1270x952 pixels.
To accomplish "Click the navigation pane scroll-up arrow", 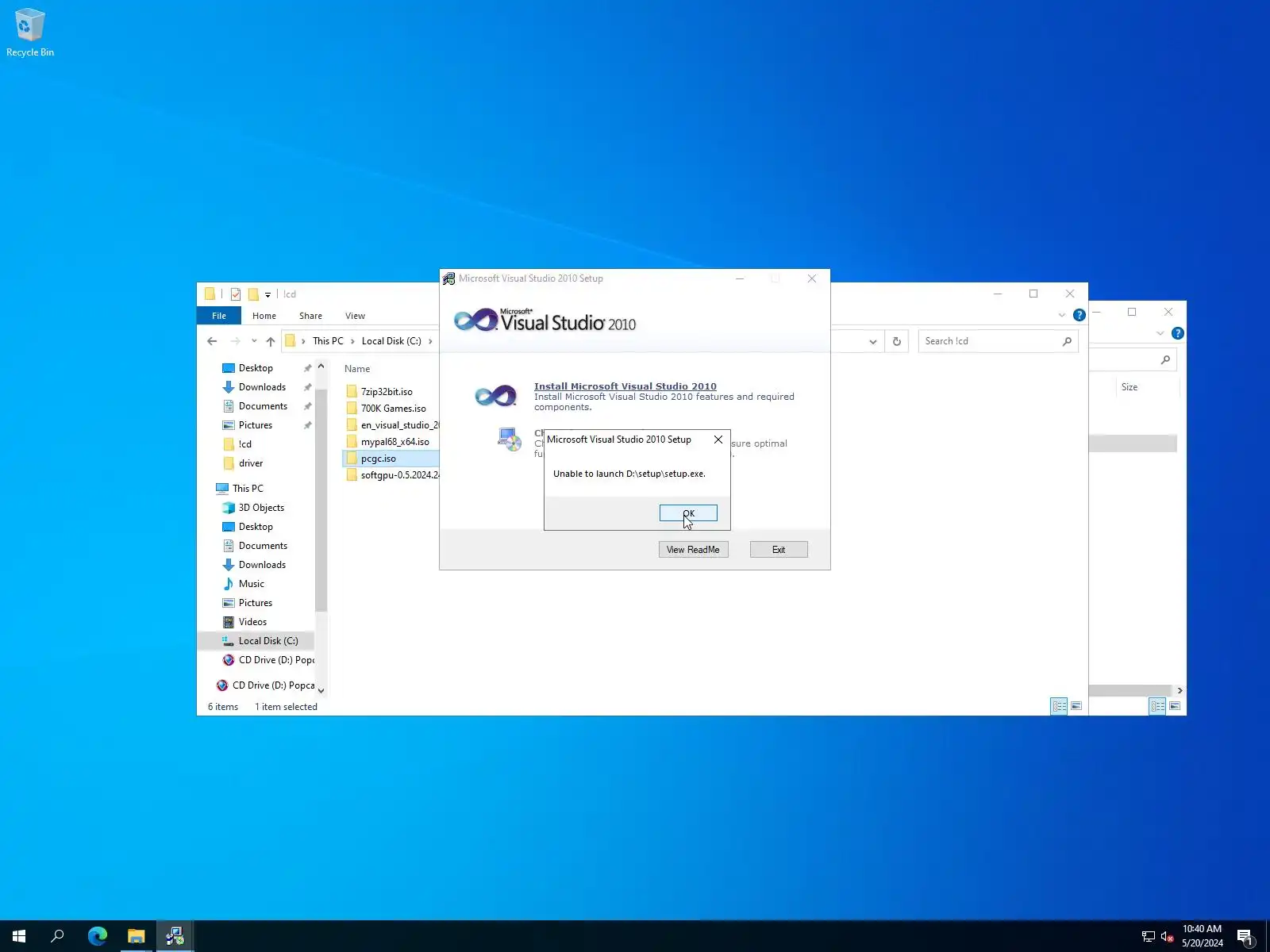I will pos(321,367).
